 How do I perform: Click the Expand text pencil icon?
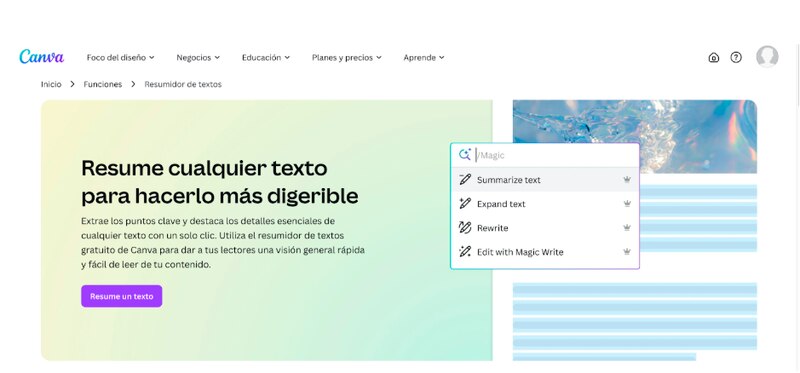point(464,204)
